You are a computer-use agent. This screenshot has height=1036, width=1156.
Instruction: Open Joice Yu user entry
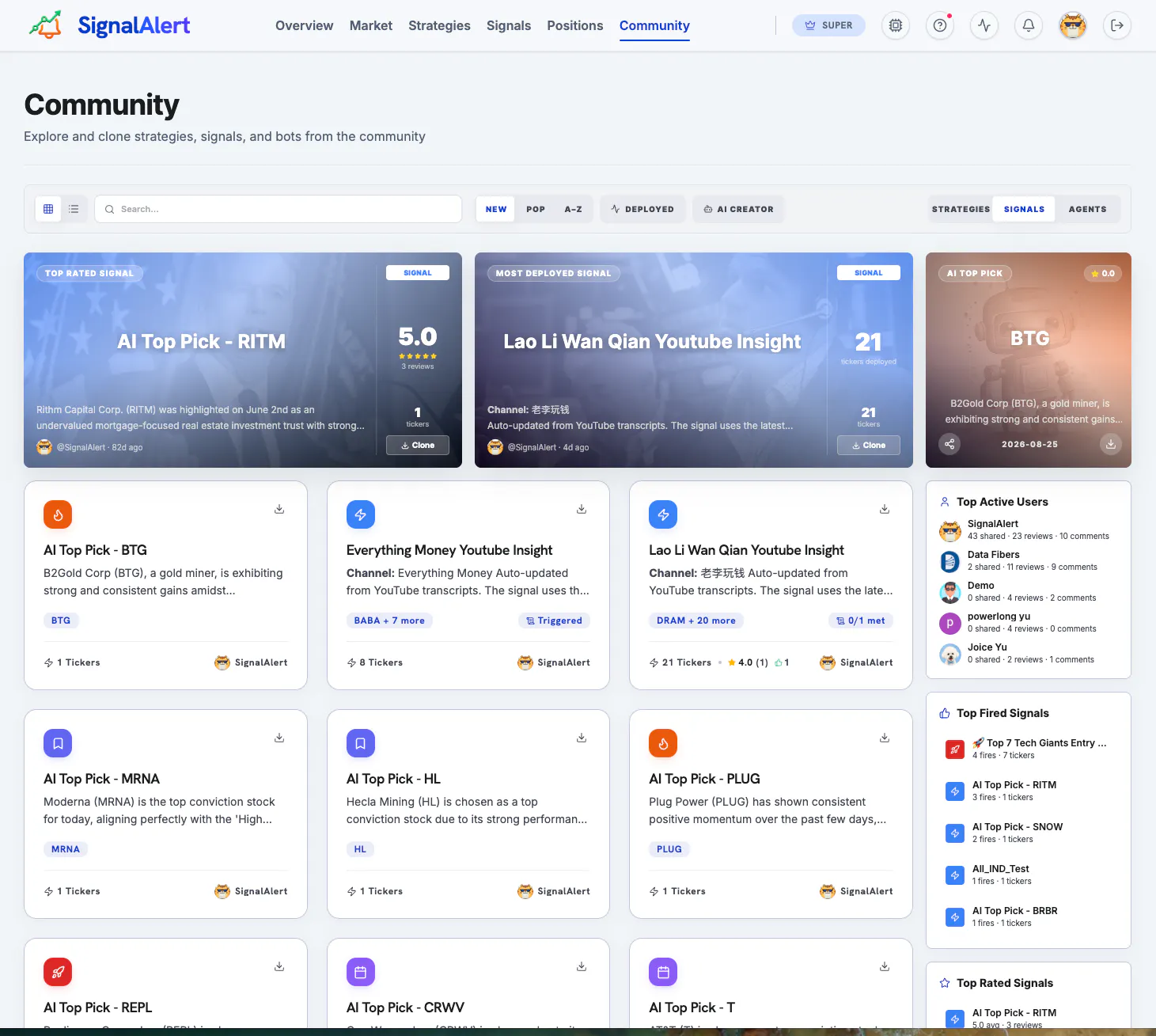coord(1029,653)
